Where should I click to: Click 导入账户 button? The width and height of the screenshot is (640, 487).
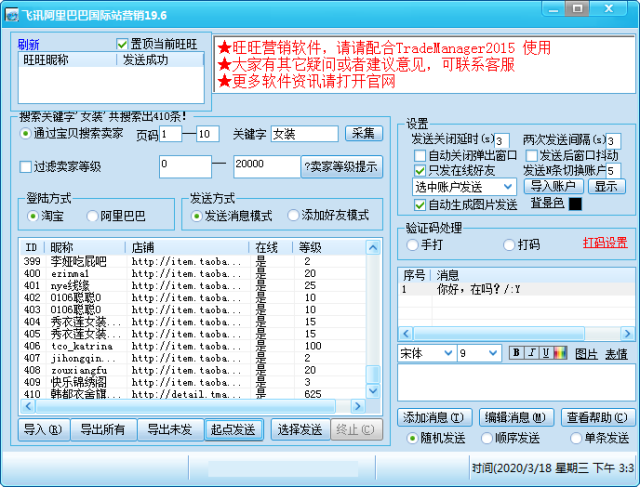tap(553, 186)
